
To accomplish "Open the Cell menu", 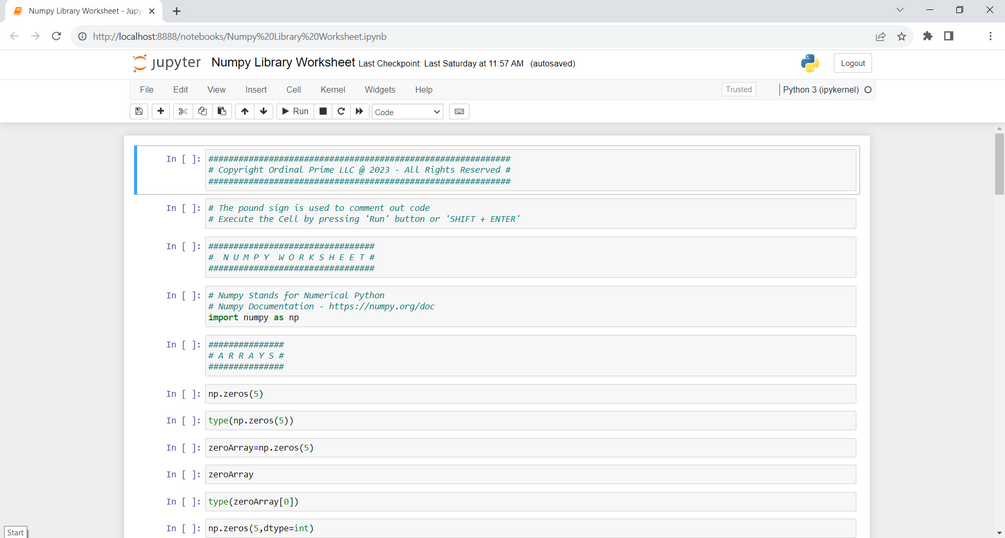I will click(x=294, y=90).
